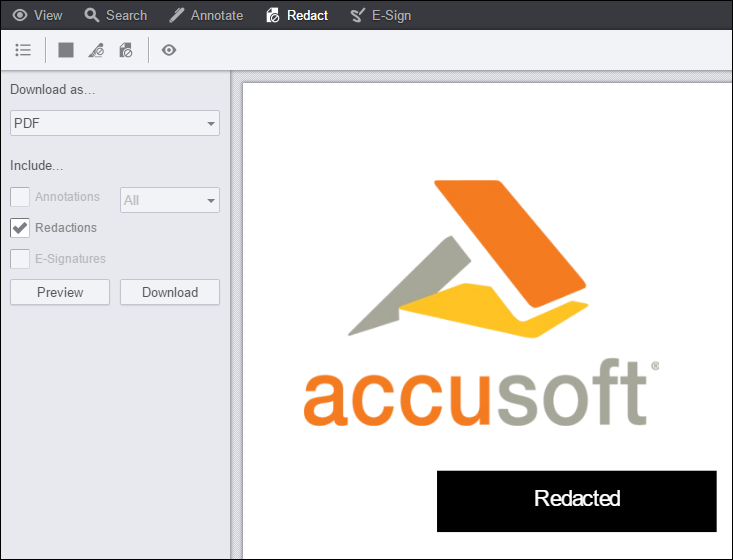Click the list view toolbar icon
The height and width of the screenshot is (560, 733).
coord(23,50)
